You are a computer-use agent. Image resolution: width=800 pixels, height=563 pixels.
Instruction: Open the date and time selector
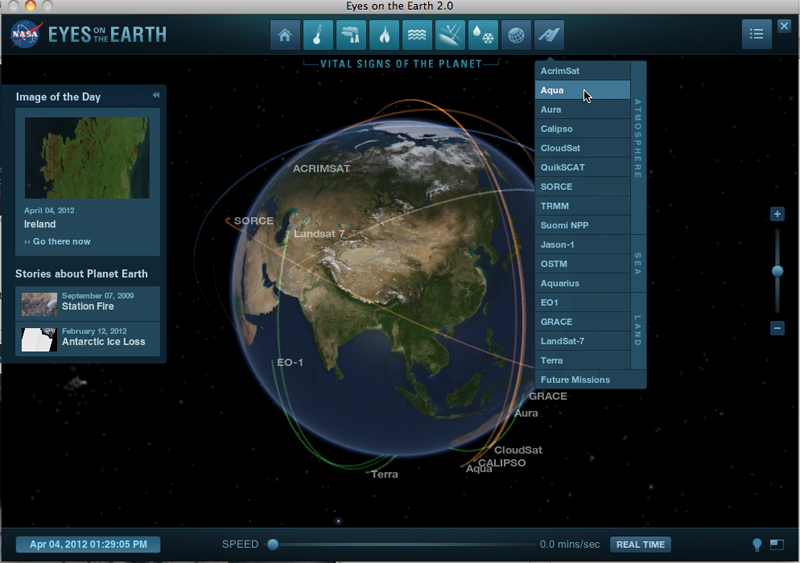[88, 545]
